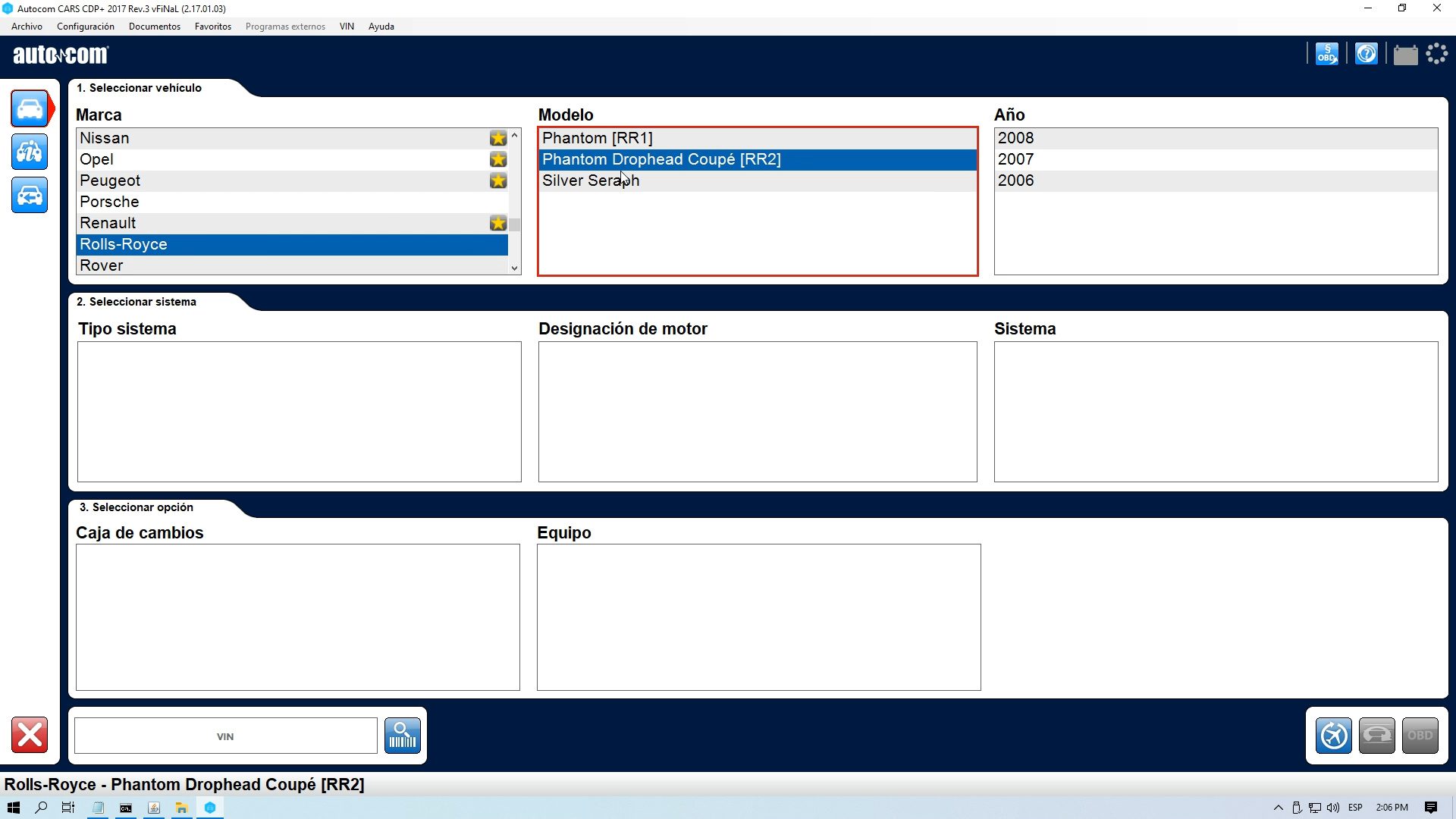1456x819 pixels.
Task: Click the engine and car sidebar icon
Action: [x=30, y=152]
